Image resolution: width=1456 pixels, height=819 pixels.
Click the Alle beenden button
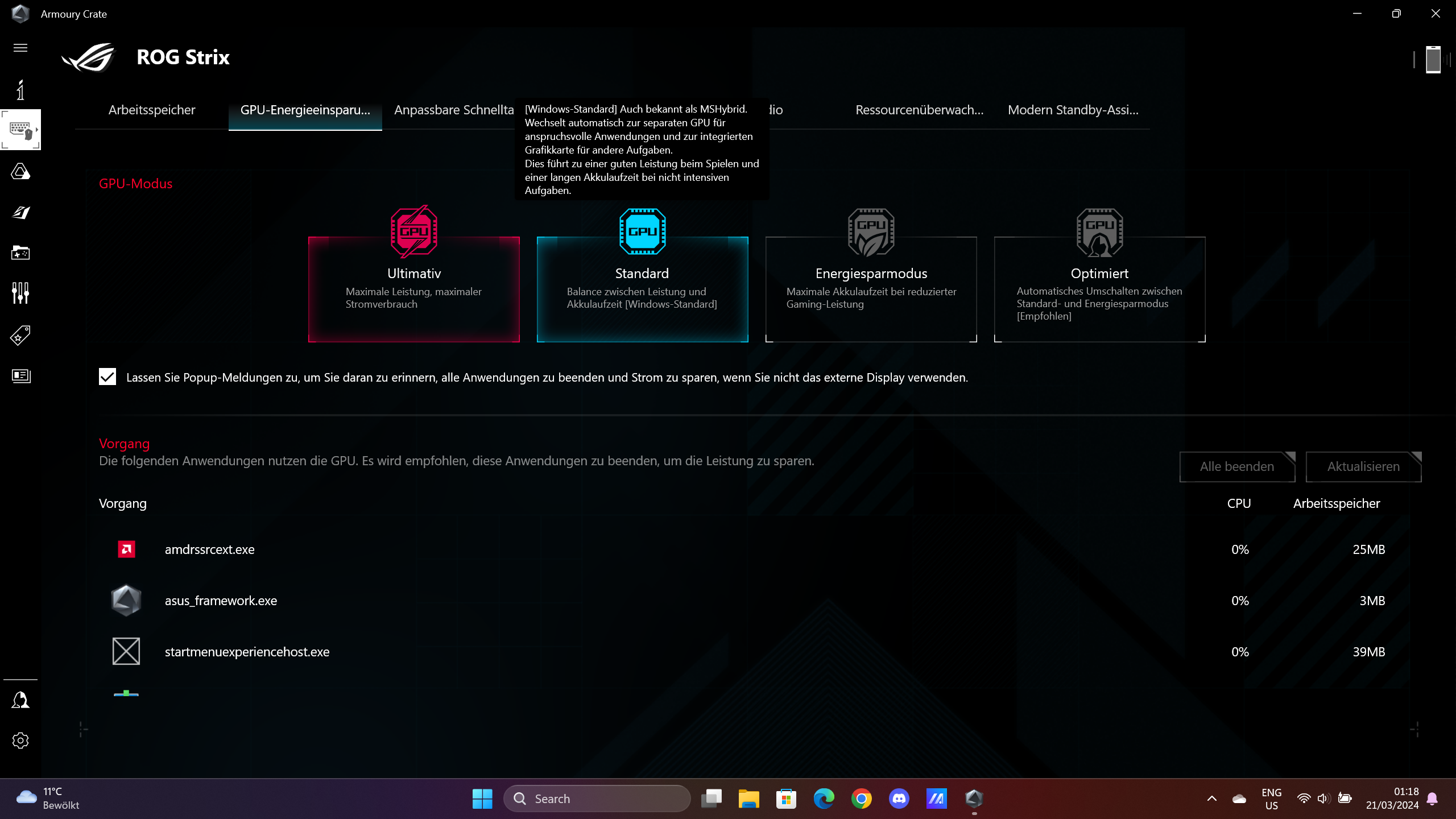click(x=1236, y=467)
